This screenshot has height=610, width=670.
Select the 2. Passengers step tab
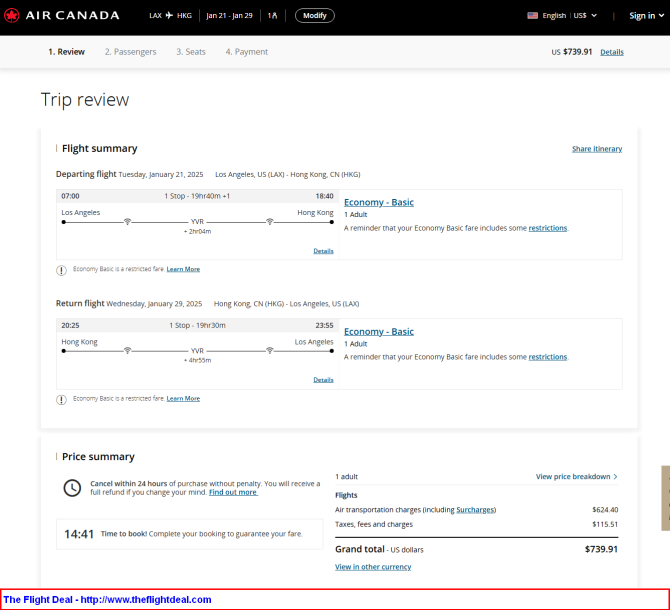(x=131, y=52)
